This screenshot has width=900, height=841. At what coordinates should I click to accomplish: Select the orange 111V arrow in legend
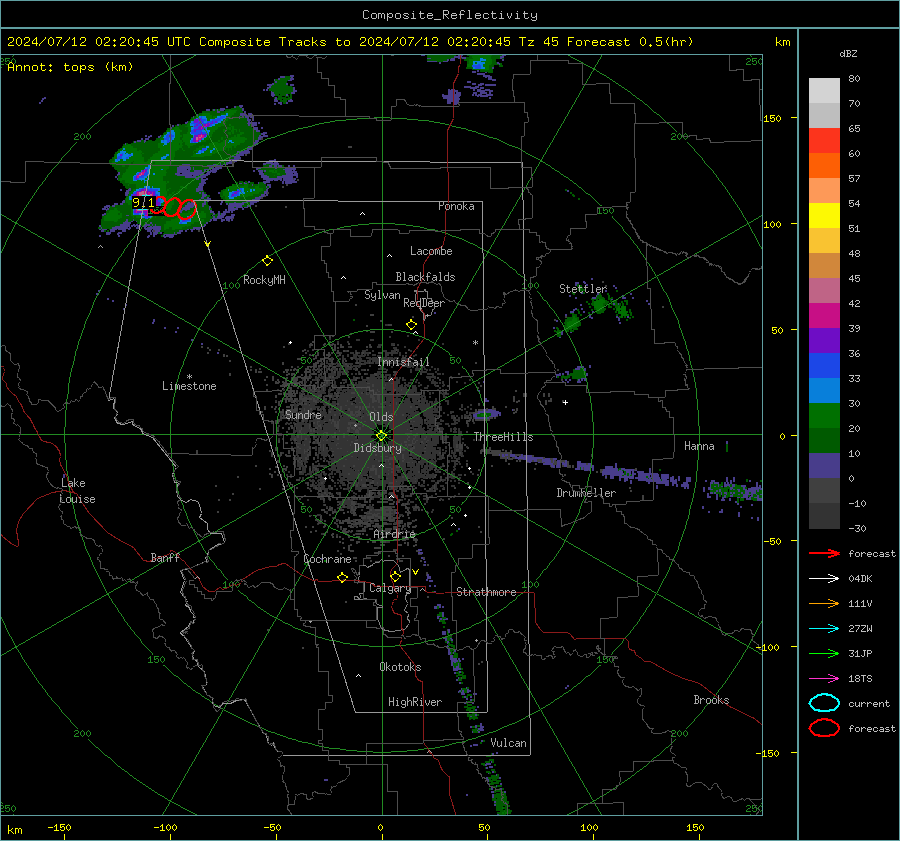click(824, 603)
